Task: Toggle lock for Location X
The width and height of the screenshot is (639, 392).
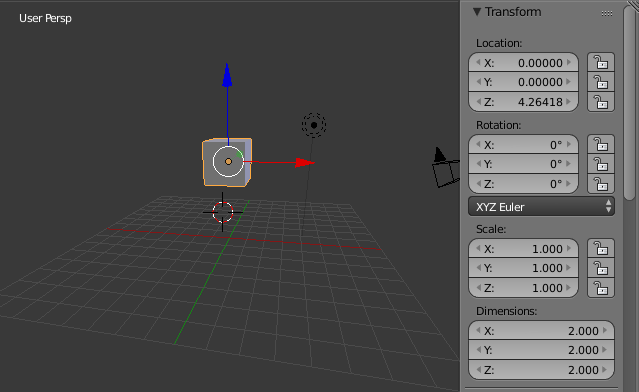Action: click(x=601, y=63)
